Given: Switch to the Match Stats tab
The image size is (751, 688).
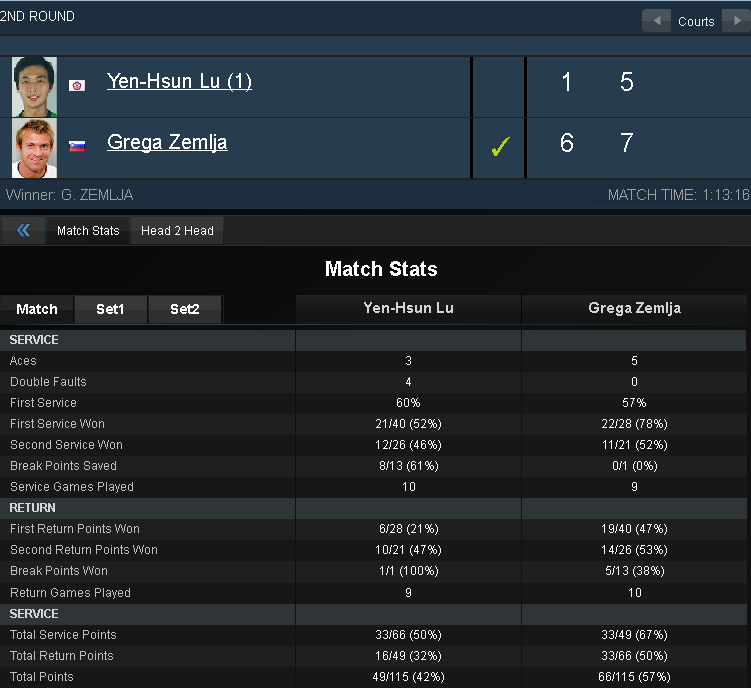Looking at the screenshot, I should click(88, 231).
